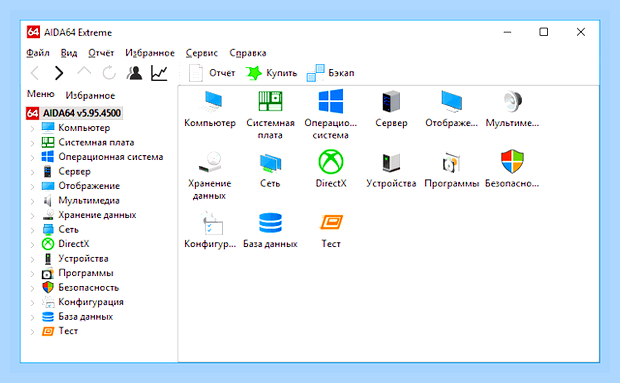
Task: Select Сервер label in the tree
Action: (74, 172)
